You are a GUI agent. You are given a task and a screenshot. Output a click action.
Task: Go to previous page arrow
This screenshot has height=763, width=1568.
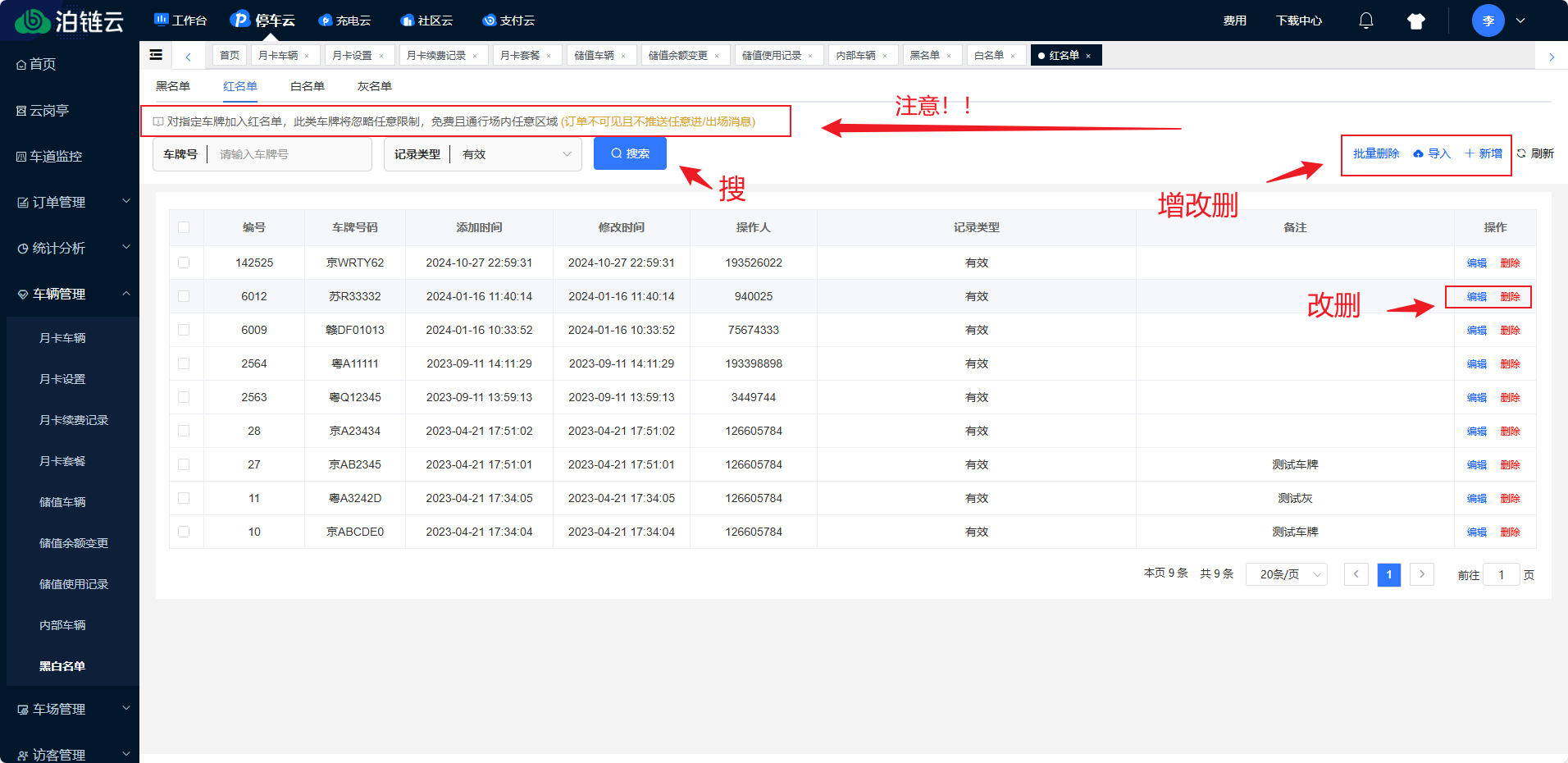(1356, 574)
